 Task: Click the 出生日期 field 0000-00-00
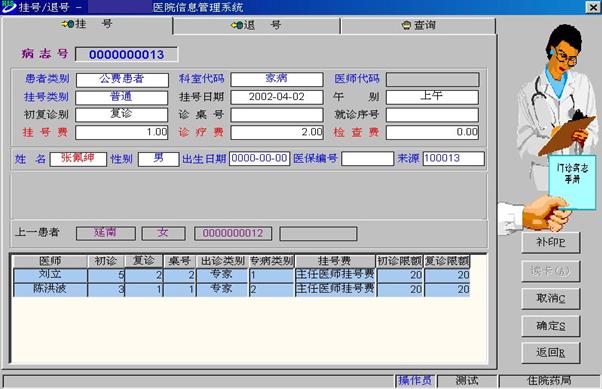(260, 158)
